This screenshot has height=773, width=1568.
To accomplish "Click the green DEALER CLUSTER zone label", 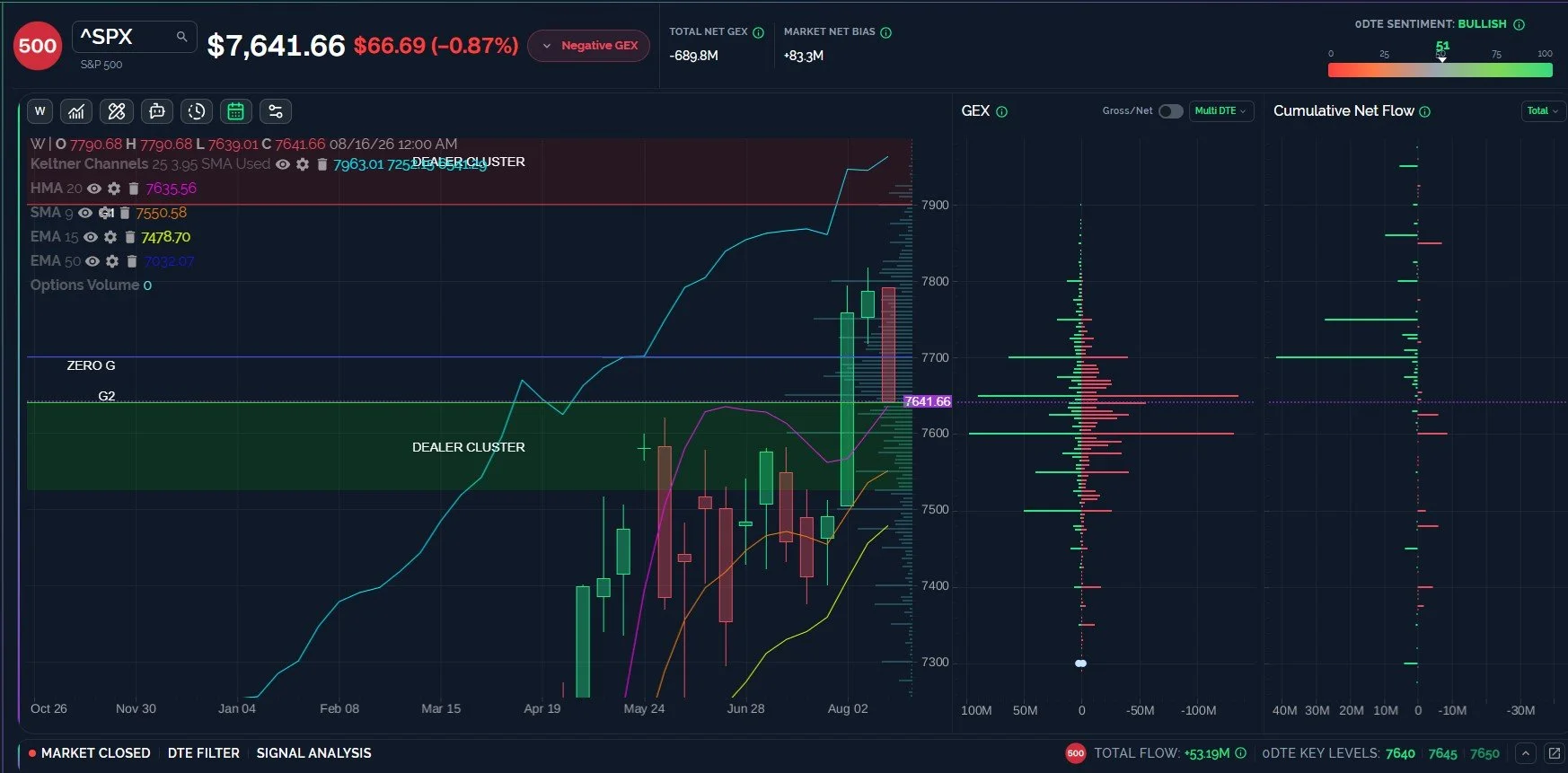I will coord(469,447).
